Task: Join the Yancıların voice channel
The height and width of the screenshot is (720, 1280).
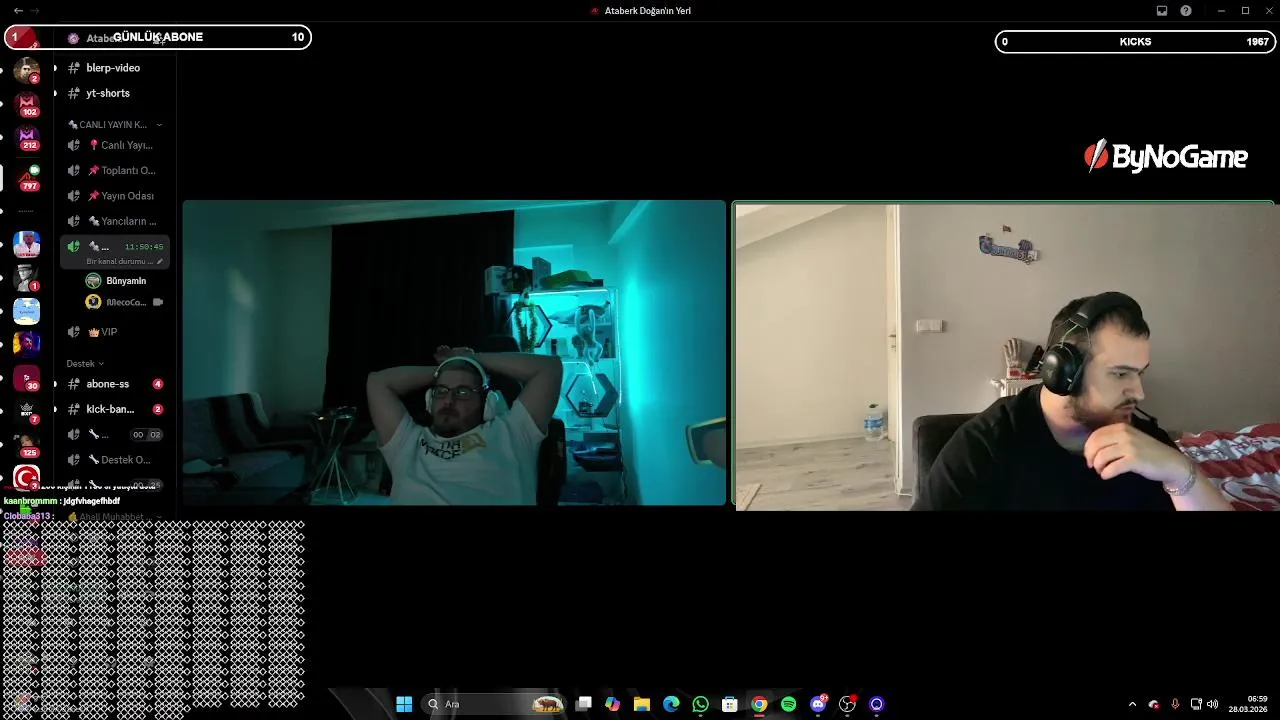Action: pyautogui.click(x=114, y=221)
